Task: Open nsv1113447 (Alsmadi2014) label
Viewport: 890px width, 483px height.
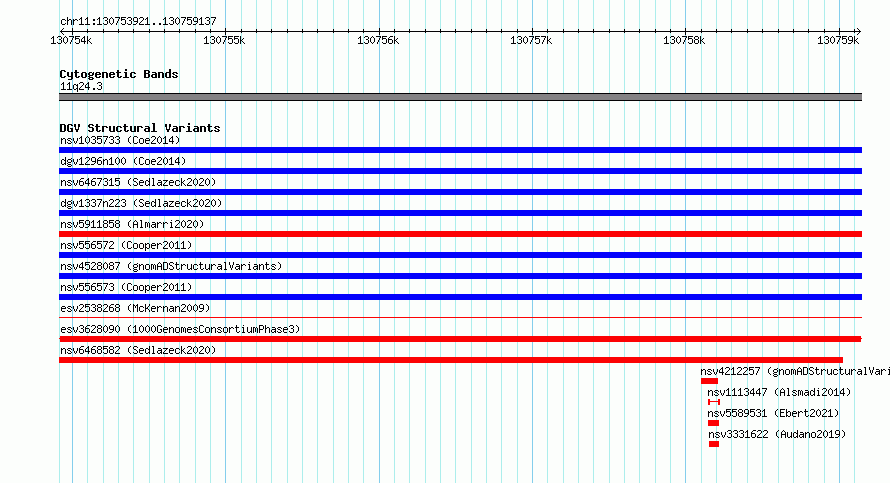Action: coord(779,392)
